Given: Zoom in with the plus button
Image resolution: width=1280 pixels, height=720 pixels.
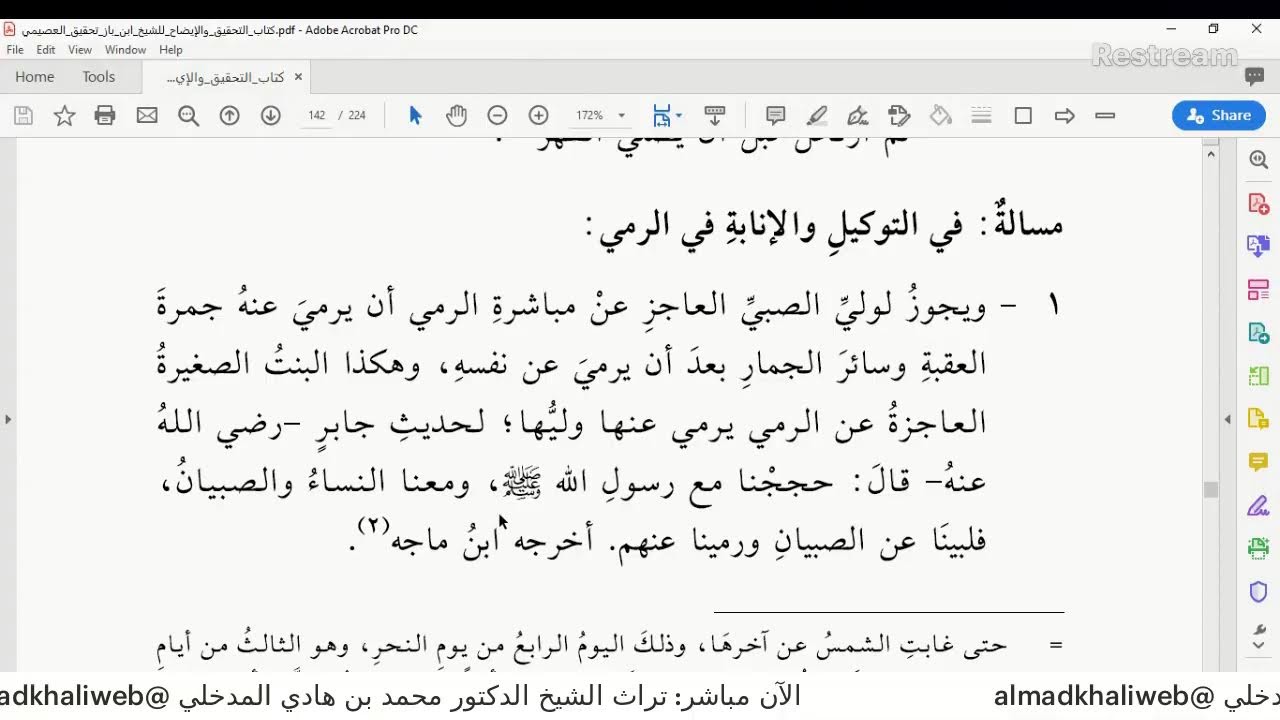Looking at the screenshot, I should pyautogui.click(x=538, y=116).
